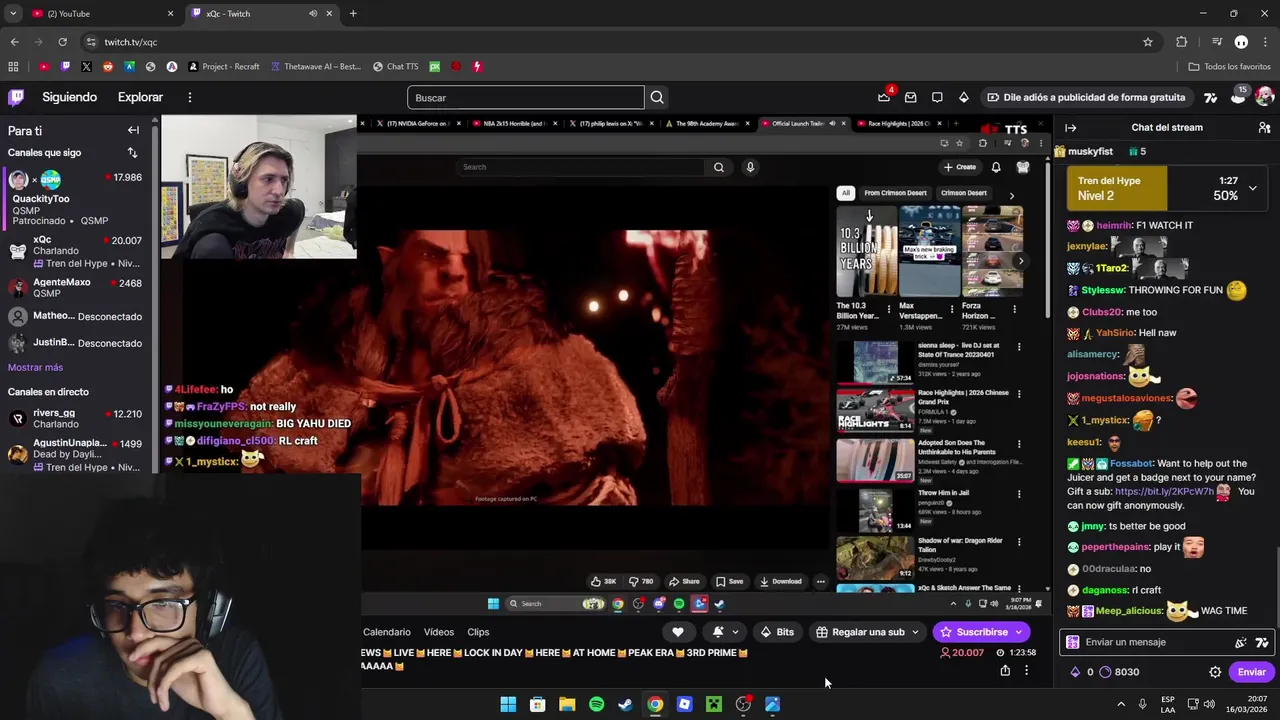Screen dimensions: 1280x720
Task: Collapse the stream chat panel
Action: point(1070,128)
